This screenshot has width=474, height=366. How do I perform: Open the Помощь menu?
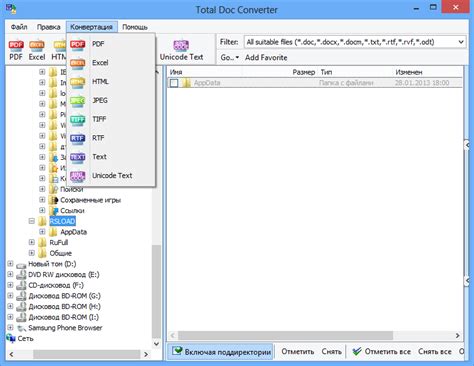click(135, 27)
